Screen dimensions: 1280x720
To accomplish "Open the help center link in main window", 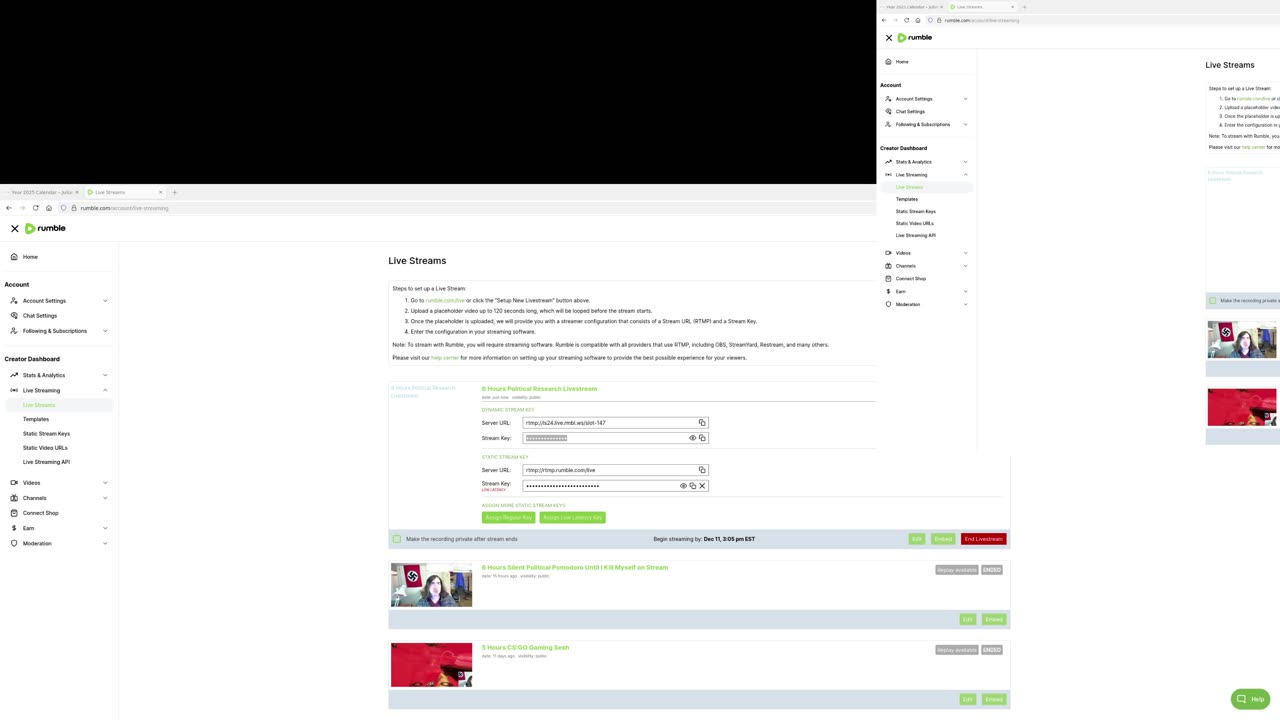I will pos(445,358).
